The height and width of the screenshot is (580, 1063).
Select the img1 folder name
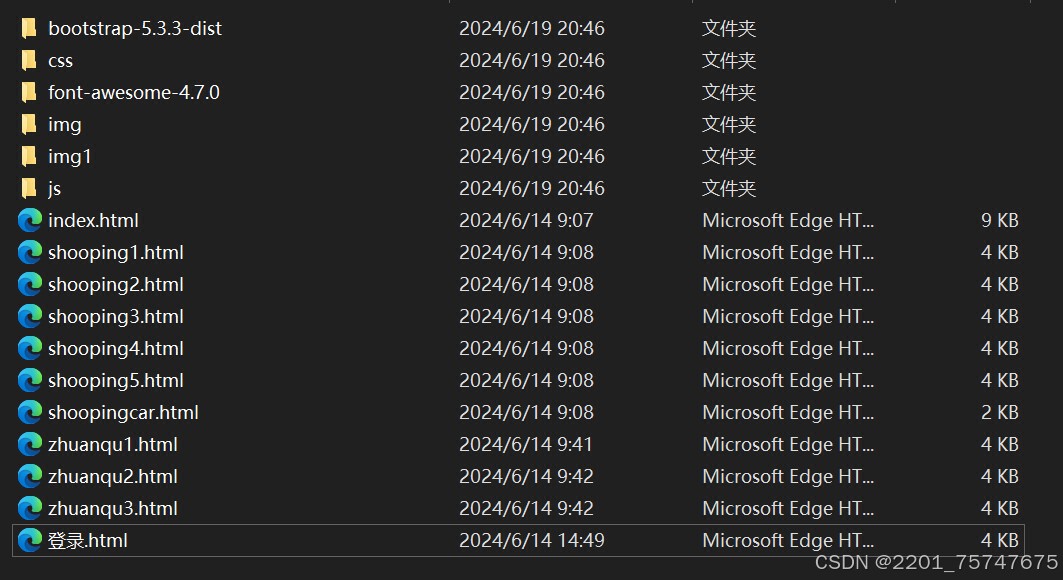coord(69,157)
